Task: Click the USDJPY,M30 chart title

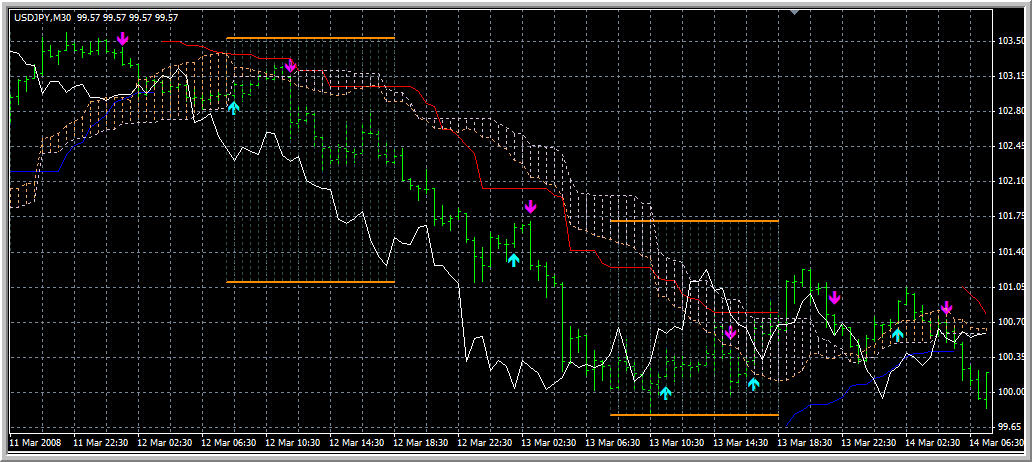Action: tap(42, 18)
